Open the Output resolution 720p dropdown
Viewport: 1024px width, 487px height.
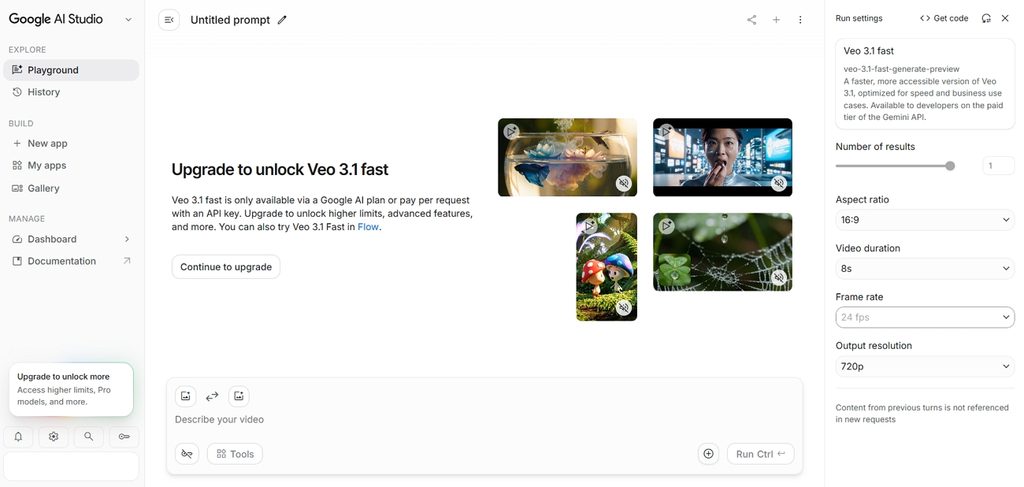(x=925, y=366)
